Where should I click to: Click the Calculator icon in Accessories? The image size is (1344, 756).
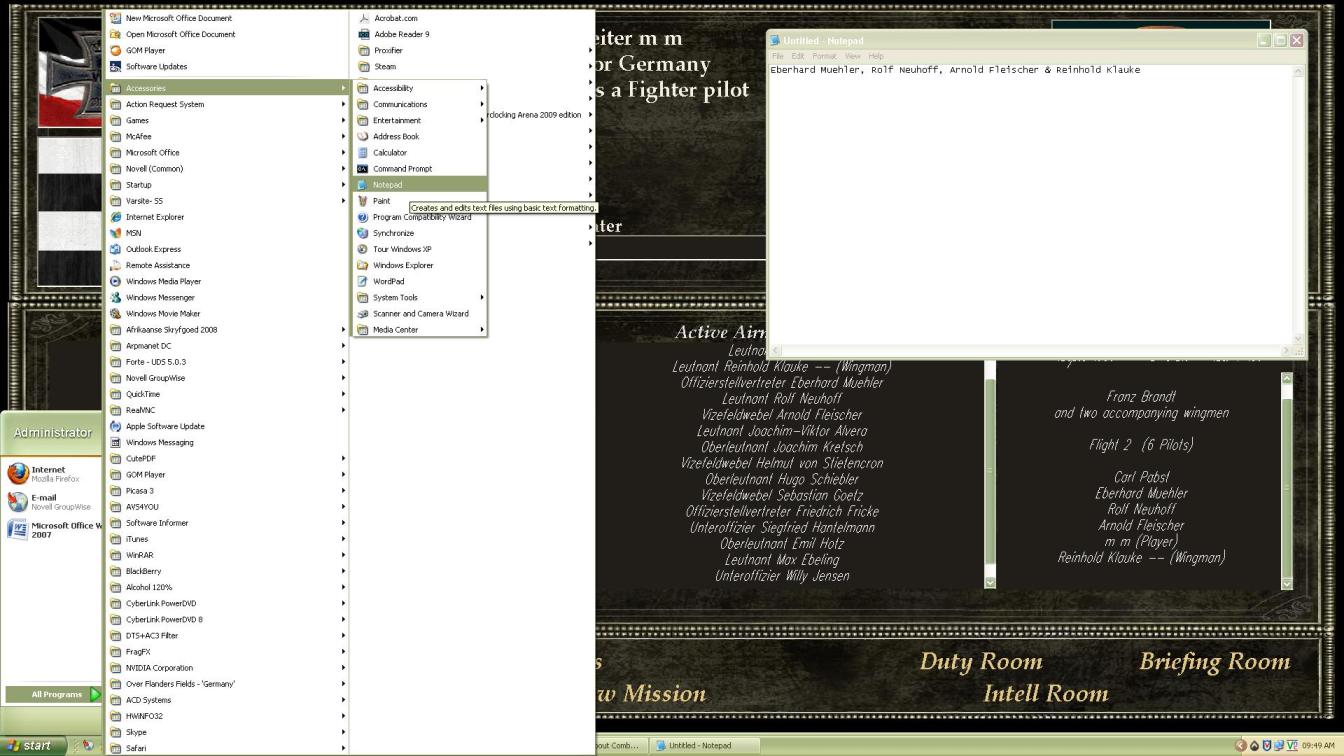[x=363, y=153]
